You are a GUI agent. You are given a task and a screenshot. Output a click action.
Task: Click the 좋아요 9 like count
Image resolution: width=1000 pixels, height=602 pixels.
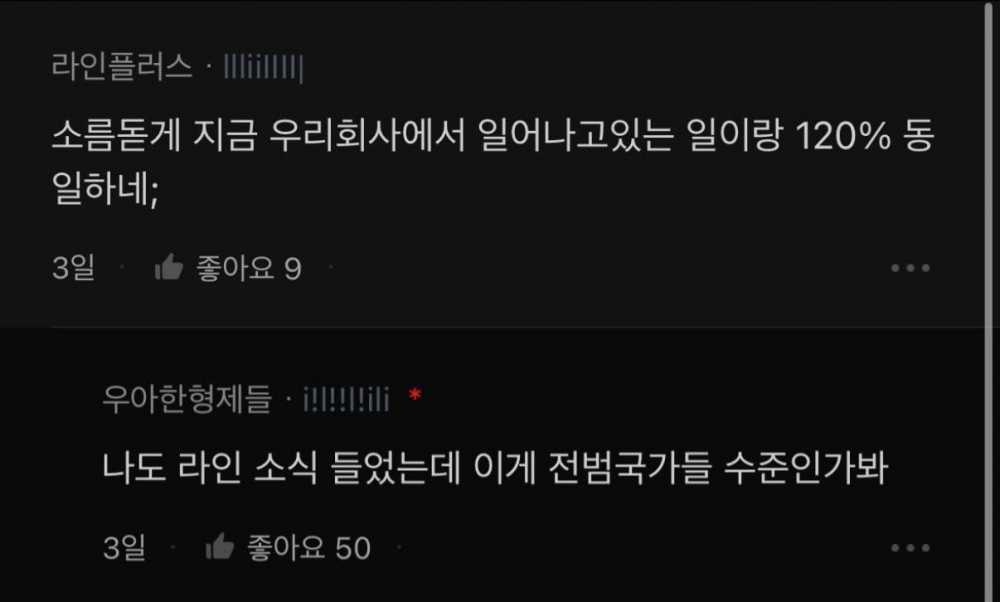coord(249,268)
